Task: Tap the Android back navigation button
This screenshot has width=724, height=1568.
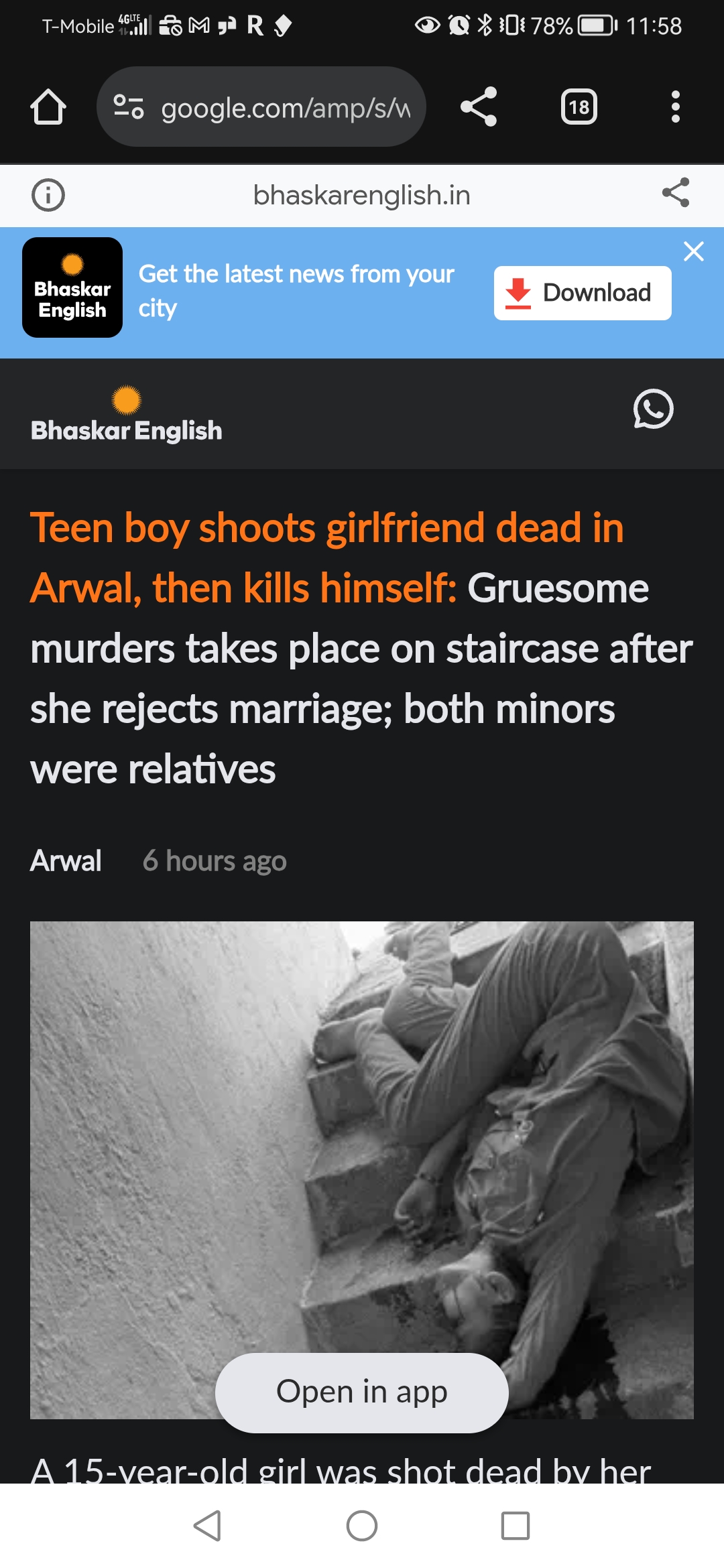Action: pos(207,1526)
